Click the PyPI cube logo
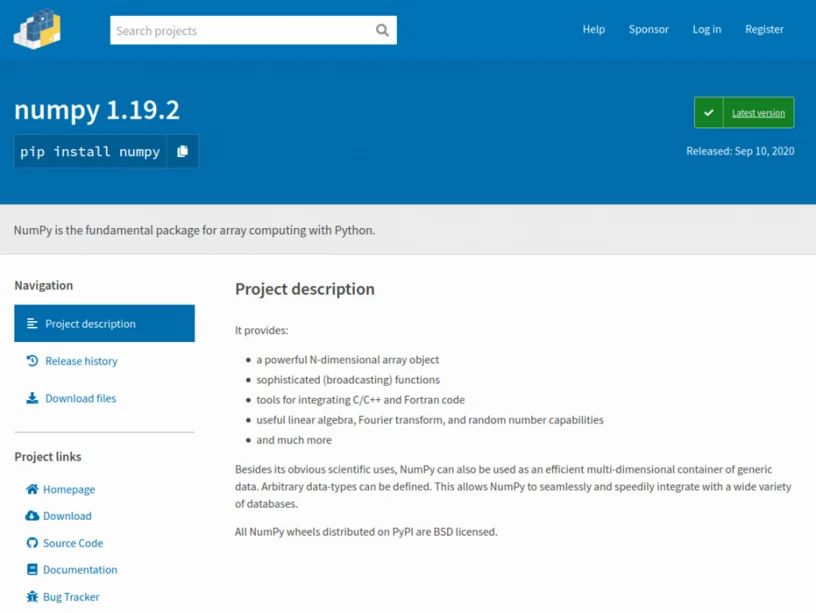This screenshot has height=613, width=816. coord(37,30)
